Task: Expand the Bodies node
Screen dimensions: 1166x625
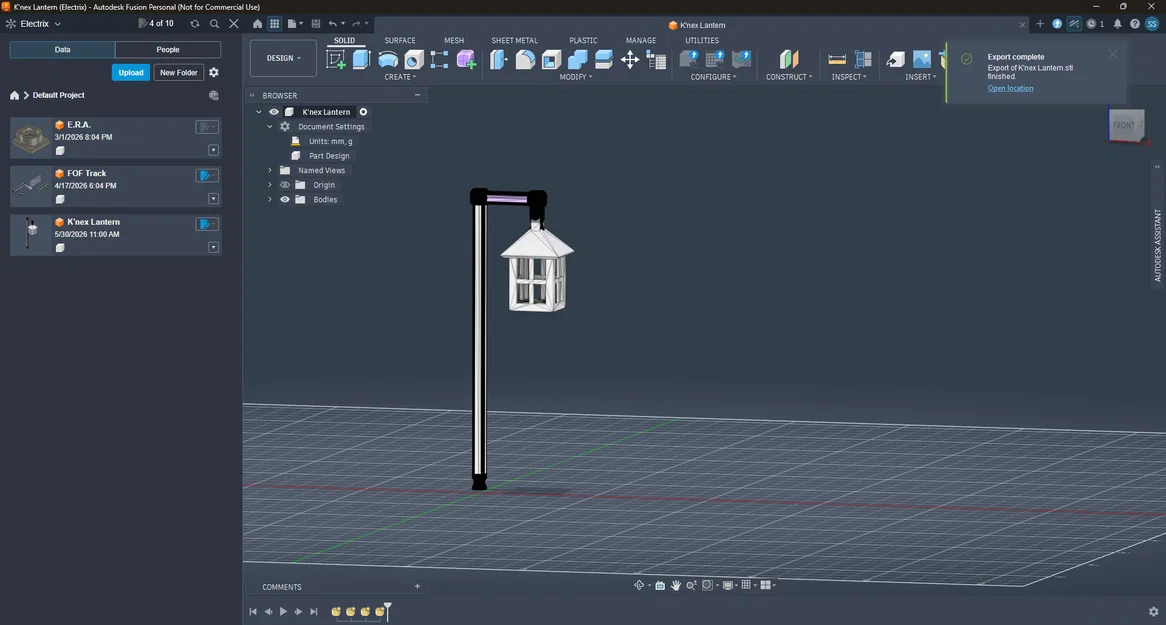Action: pos(270,199)
